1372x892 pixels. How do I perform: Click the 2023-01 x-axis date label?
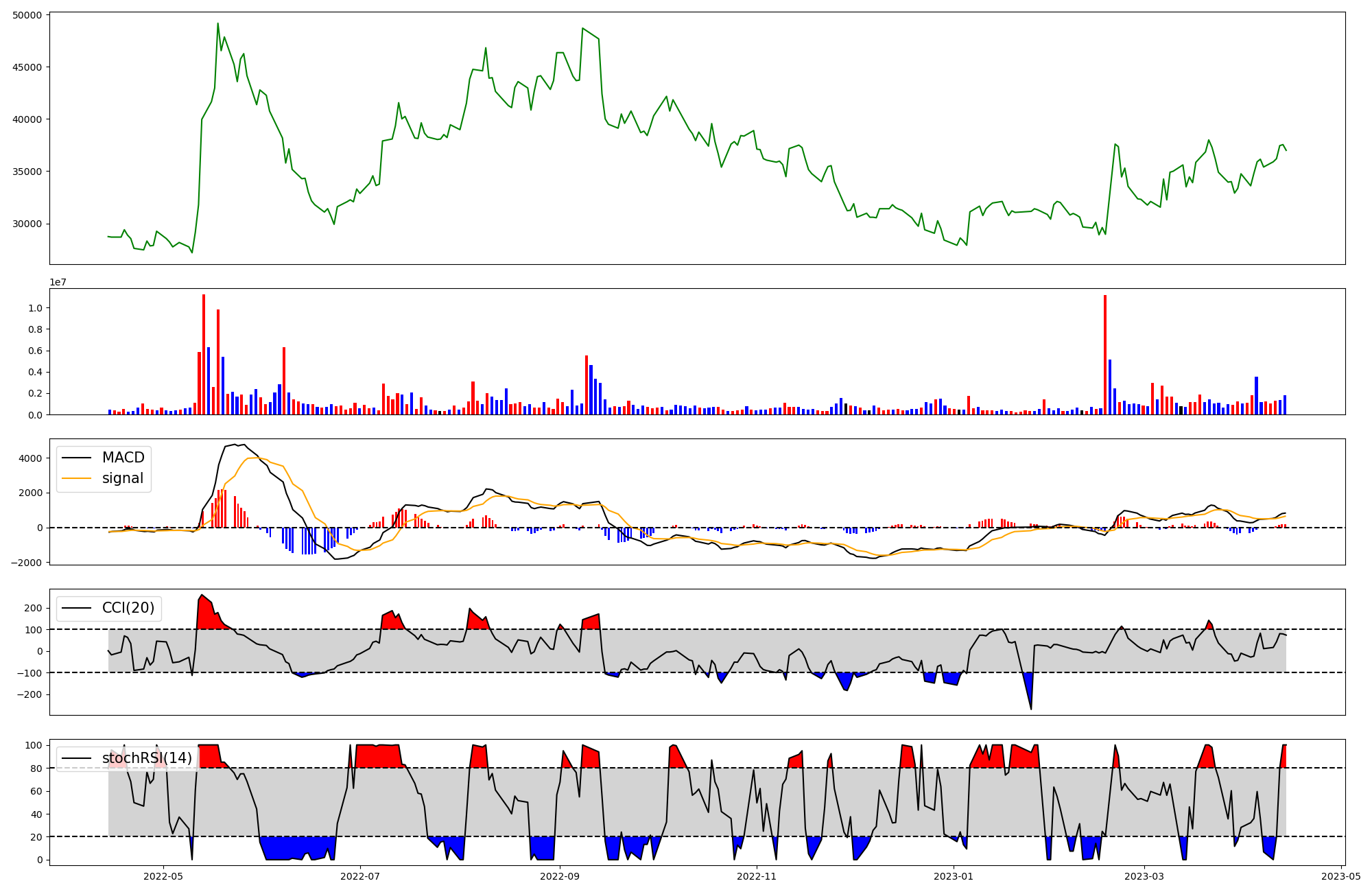954,876
